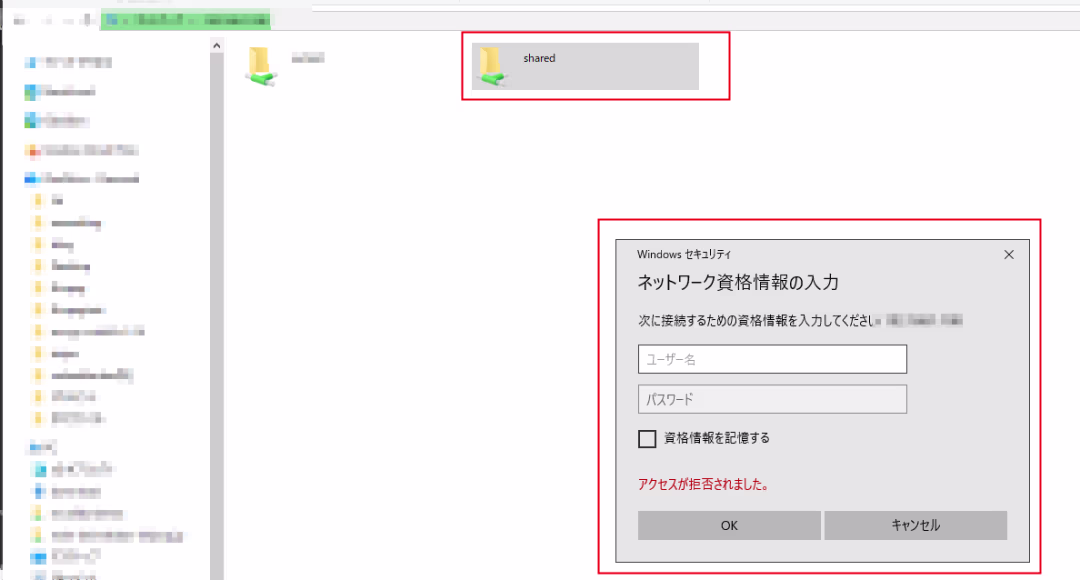Close the Windows セキュリティ dialog
The image size is (1080, 580).
pyautogui.click(x=1008, y=255)
